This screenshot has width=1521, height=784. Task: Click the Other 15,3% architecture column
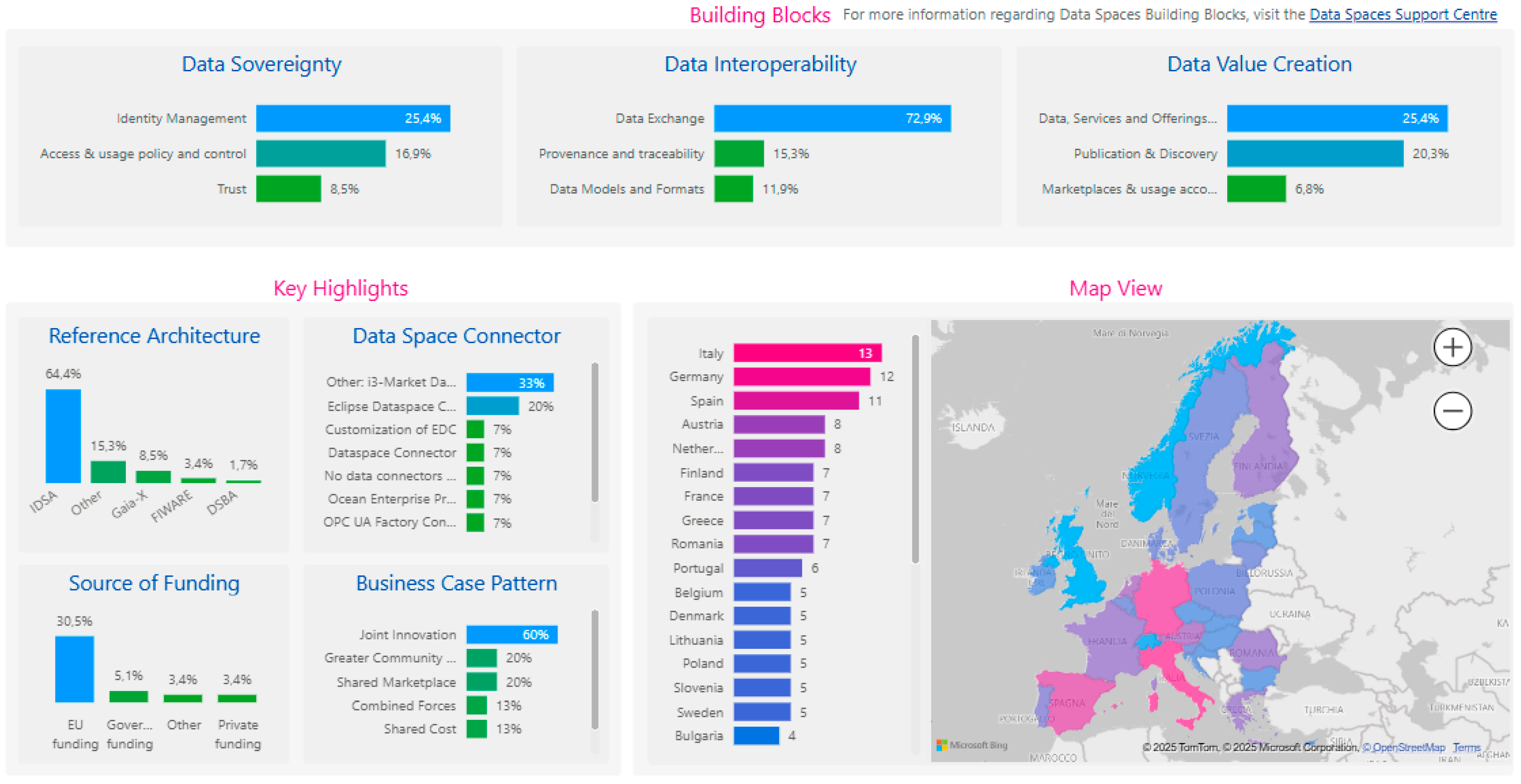108,472
